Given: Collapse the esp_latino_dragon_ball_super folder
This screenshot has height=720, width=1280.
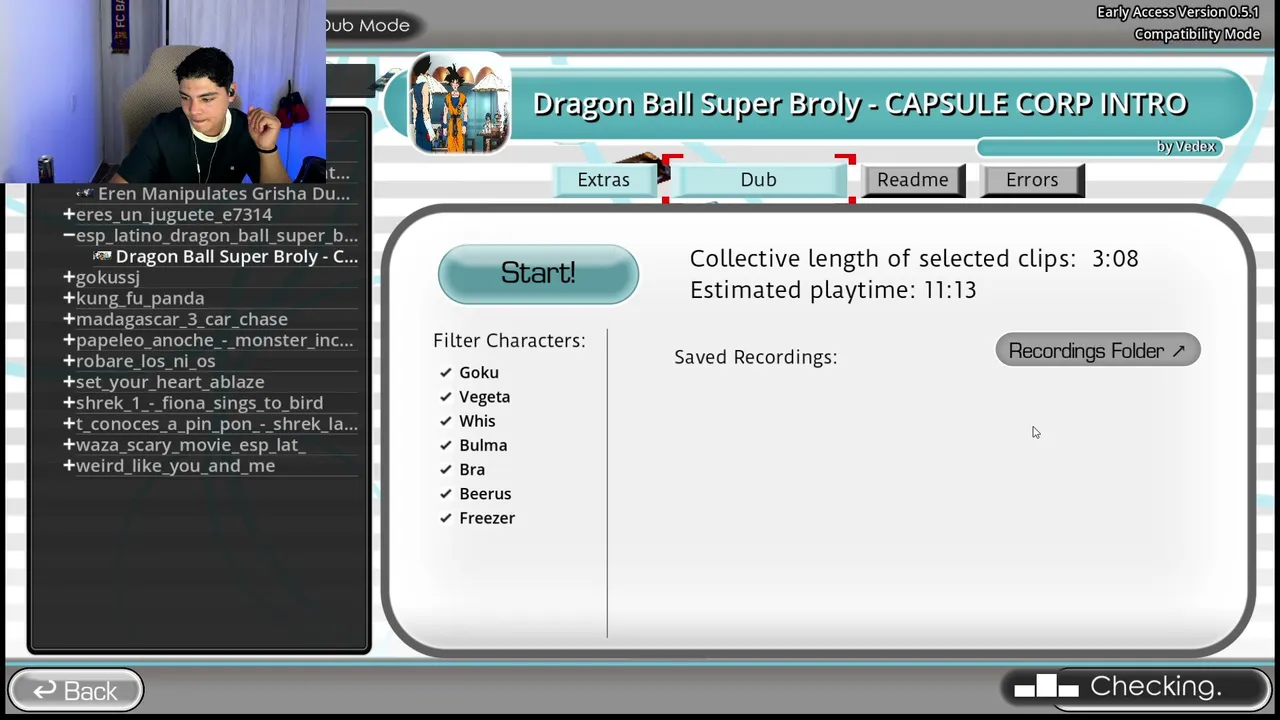Looking at the screenshot, I should [69, 235].
